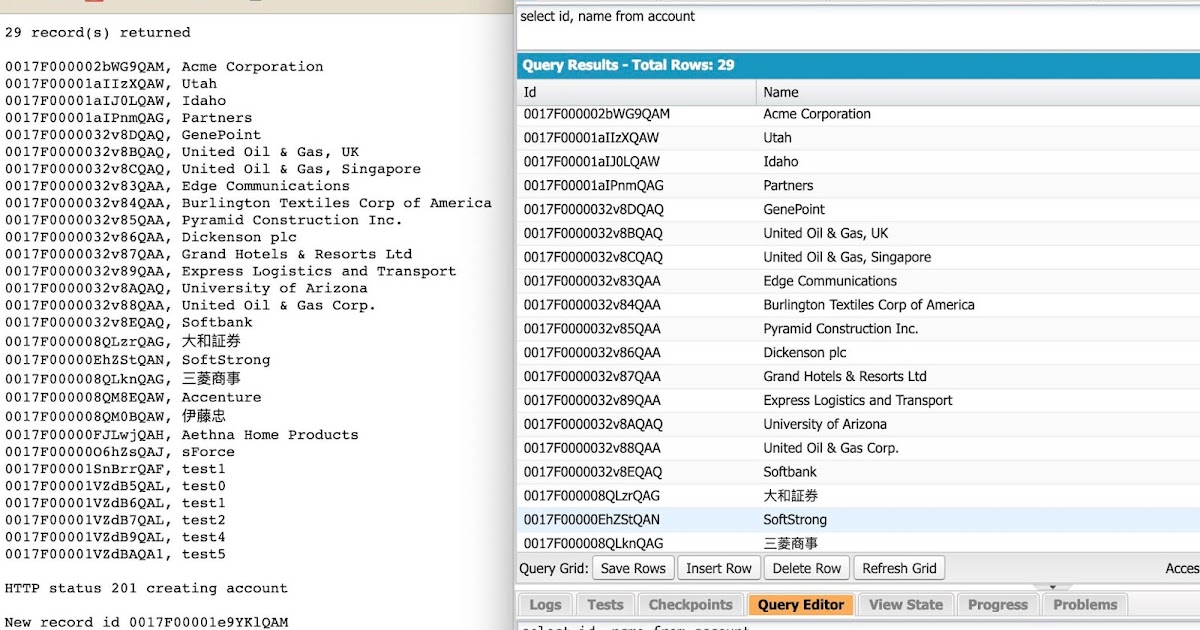Screen dimensions: 1200x630
Task: Click the Query Grid label
Action: (553, 568)
